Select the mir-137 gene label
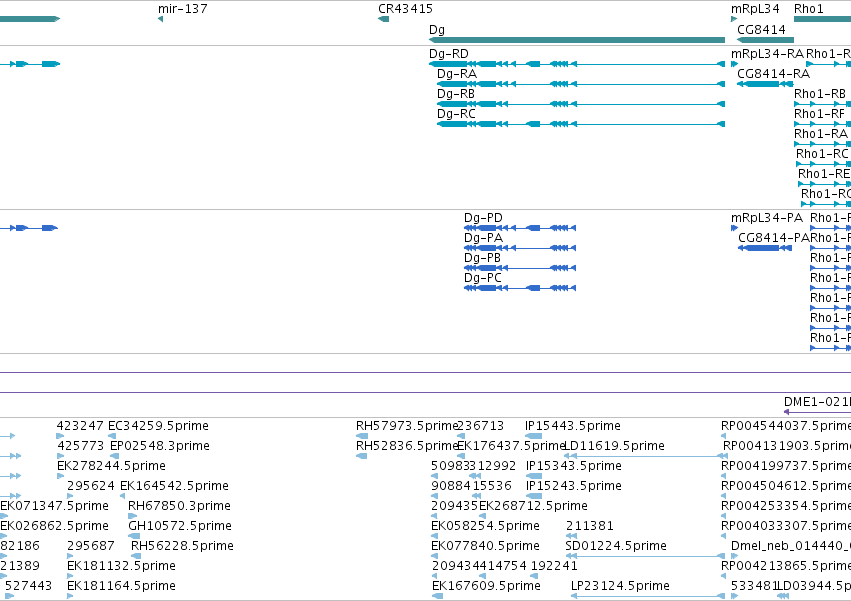 (182, 9)
